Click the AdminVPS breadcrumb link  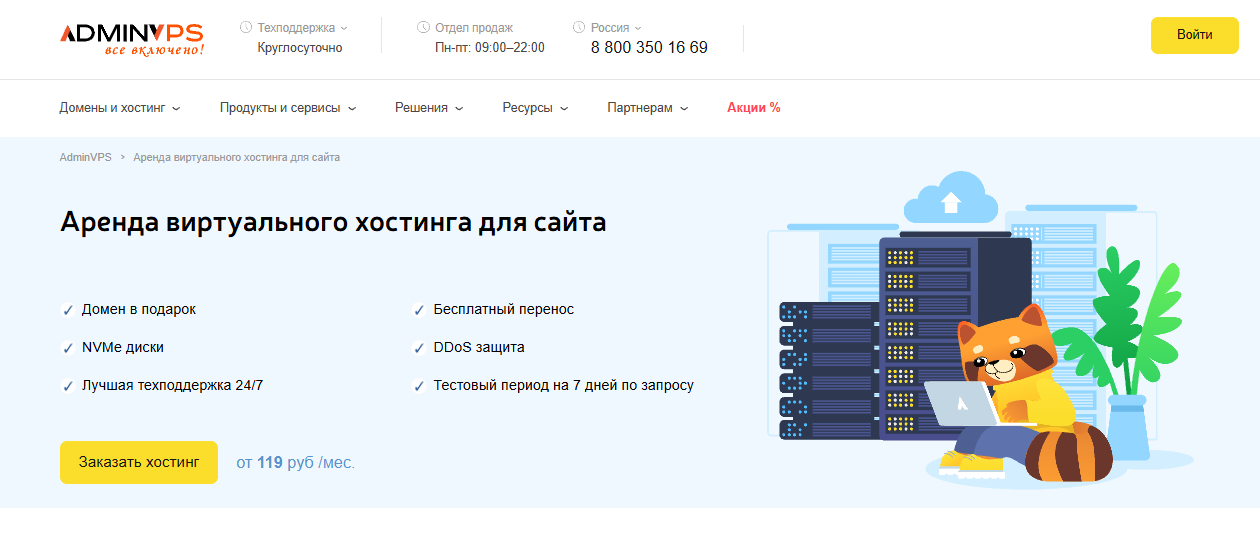[85, 158]
